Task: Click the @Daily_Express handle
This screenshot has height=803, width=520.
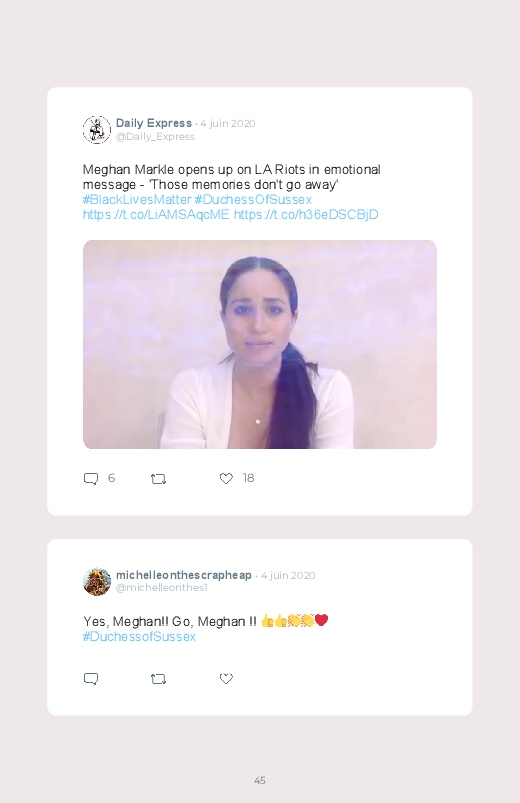Action: 155,137
